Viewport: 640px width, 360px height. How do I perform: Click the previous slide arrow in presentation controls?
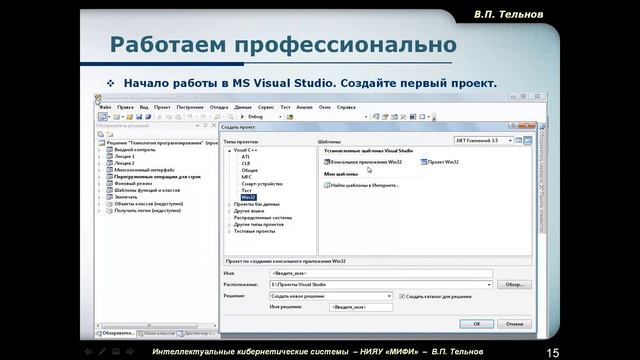88,351
